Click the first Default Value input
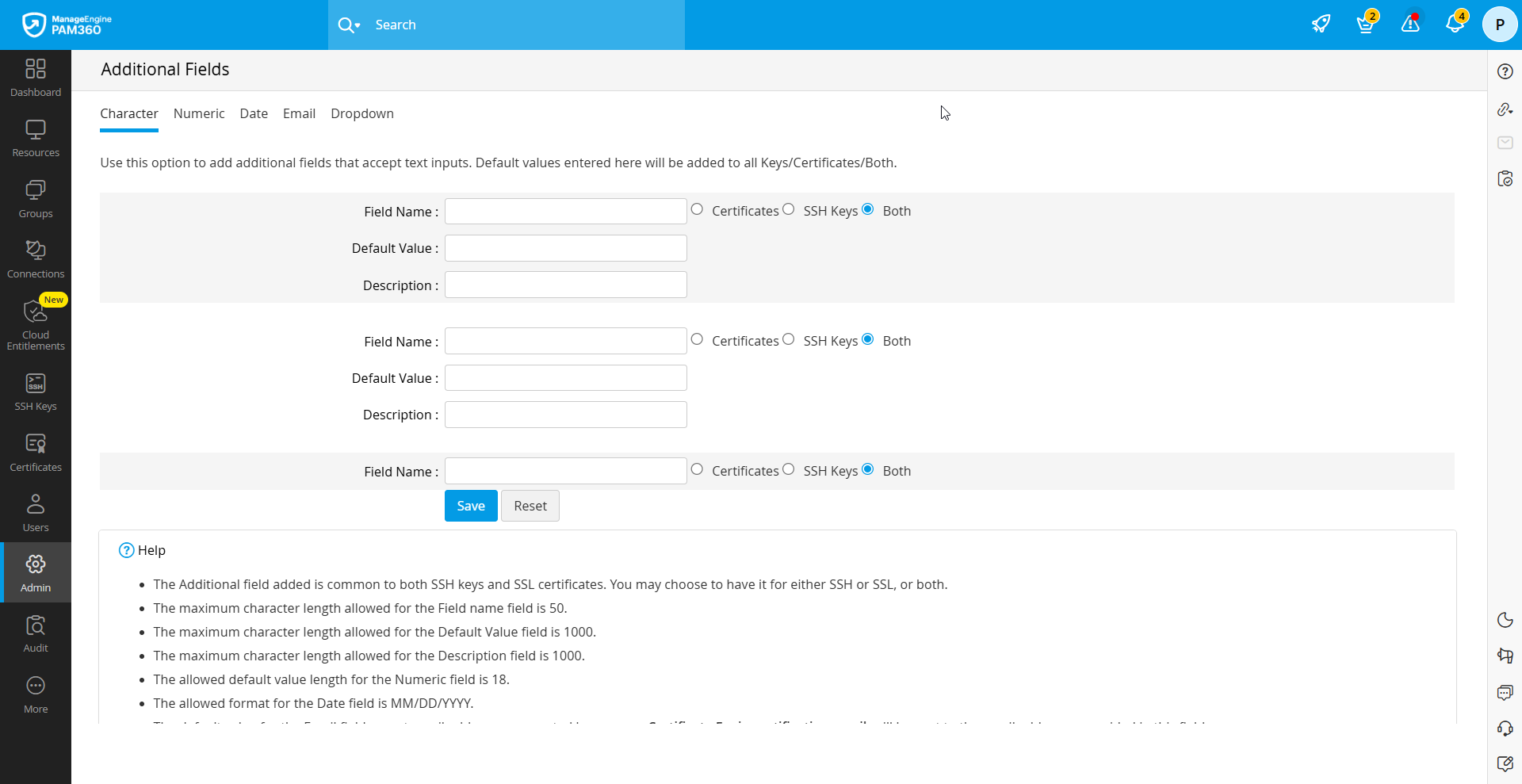Viewport: 1522px width, 784px height. point(565,248)
